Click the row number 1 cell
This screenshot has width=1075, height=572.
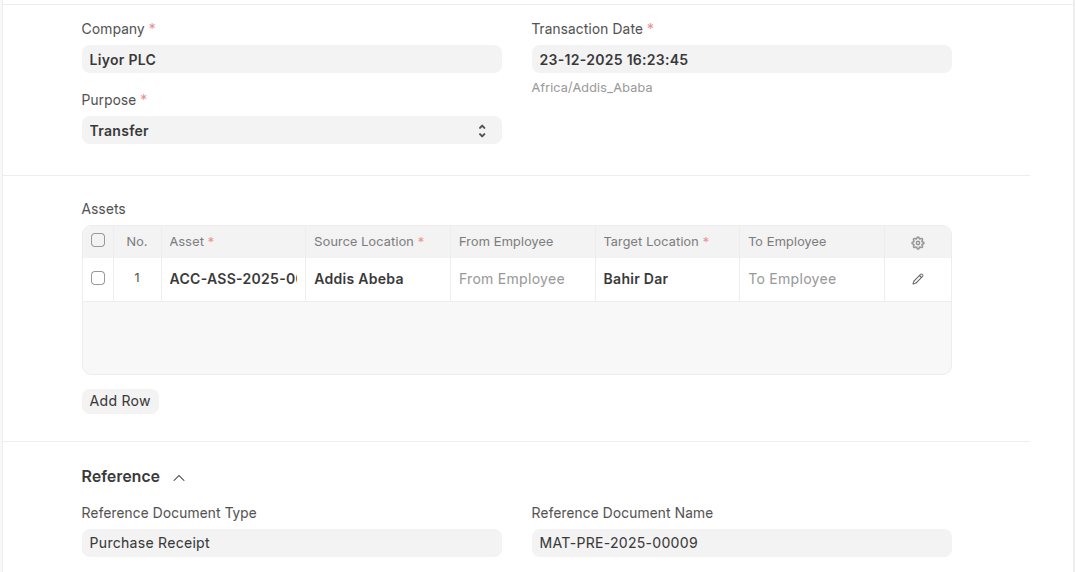tap(137, 279)
